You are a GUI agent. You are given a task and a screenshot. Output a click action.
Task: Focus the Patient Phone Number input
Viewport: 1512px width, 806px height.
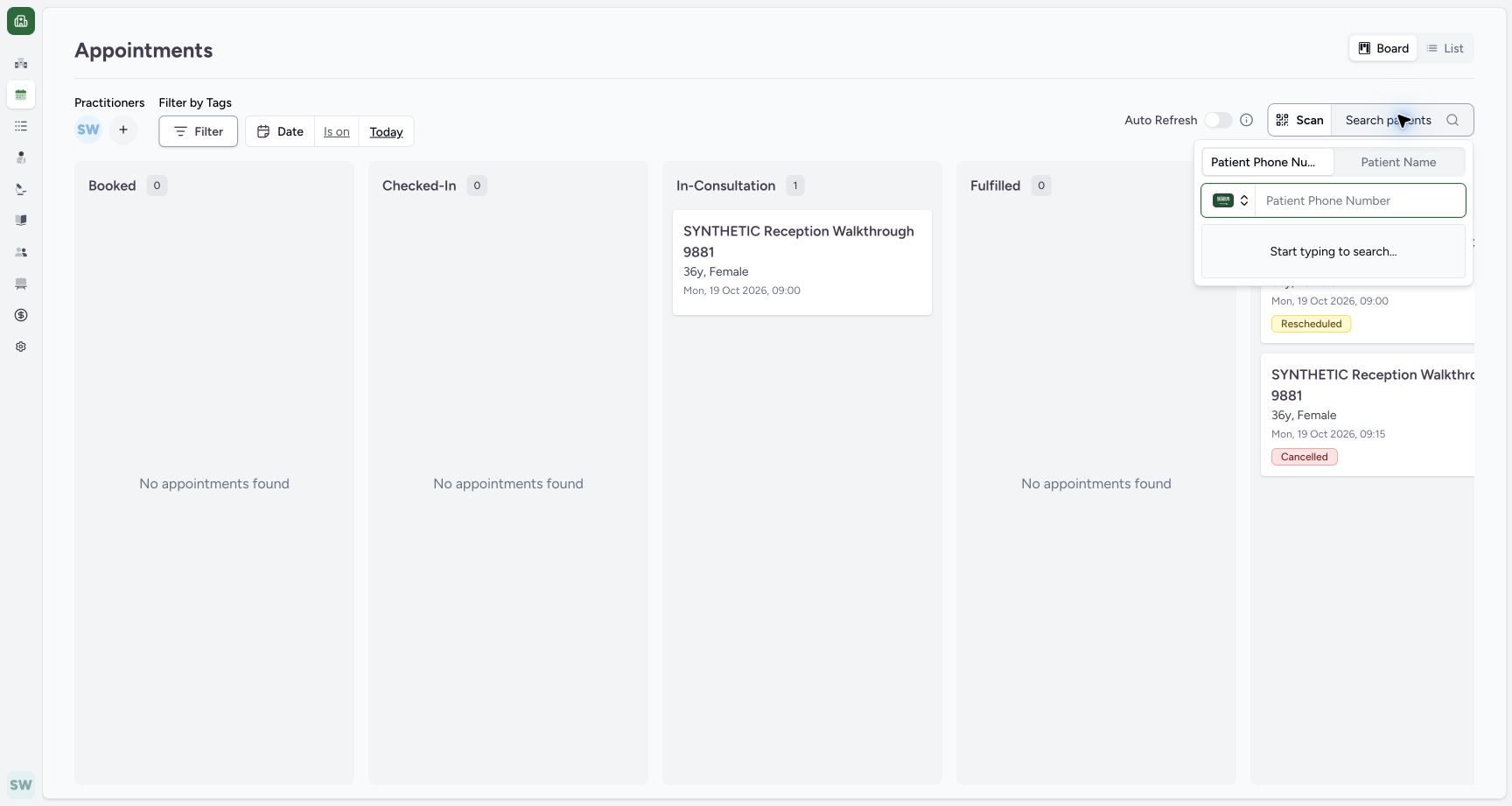[1360, 200]
